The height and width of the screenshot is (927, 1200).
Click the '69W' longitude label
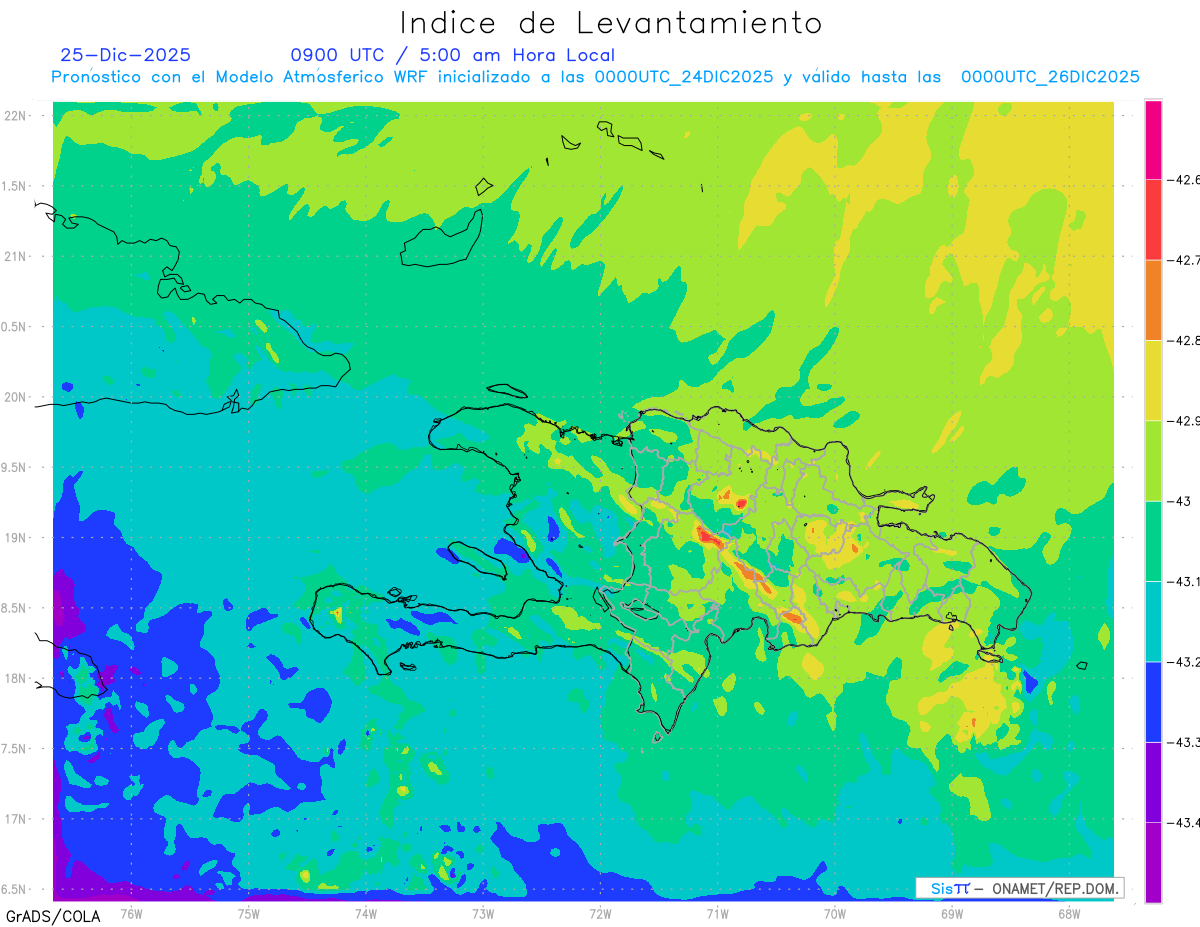point(951,913)
